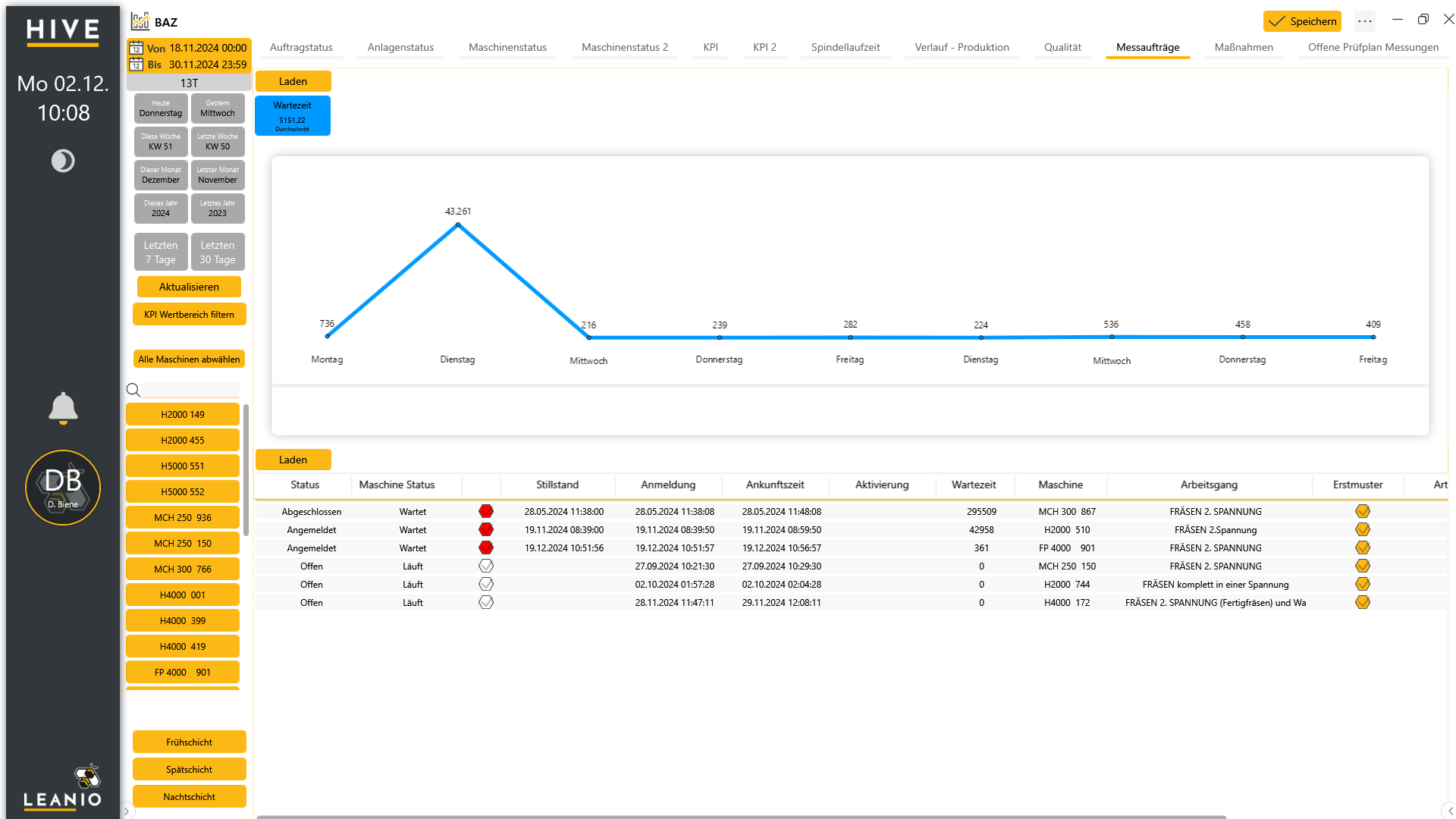Click the machine search magnifier icon
The width and height of the screenshot is (1456, 819).
coord(133,390)
